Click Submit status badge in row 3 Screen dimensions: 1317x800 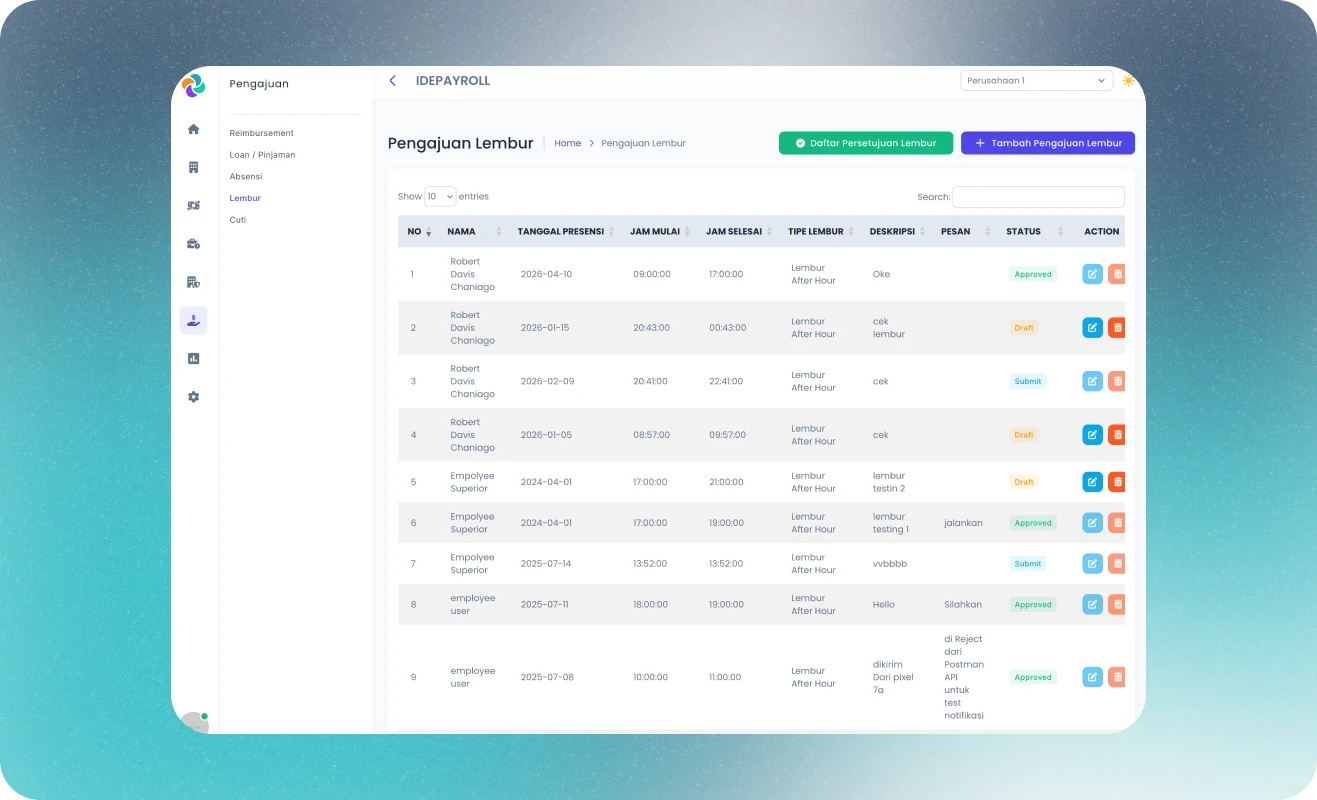[x=1028, y=381]
